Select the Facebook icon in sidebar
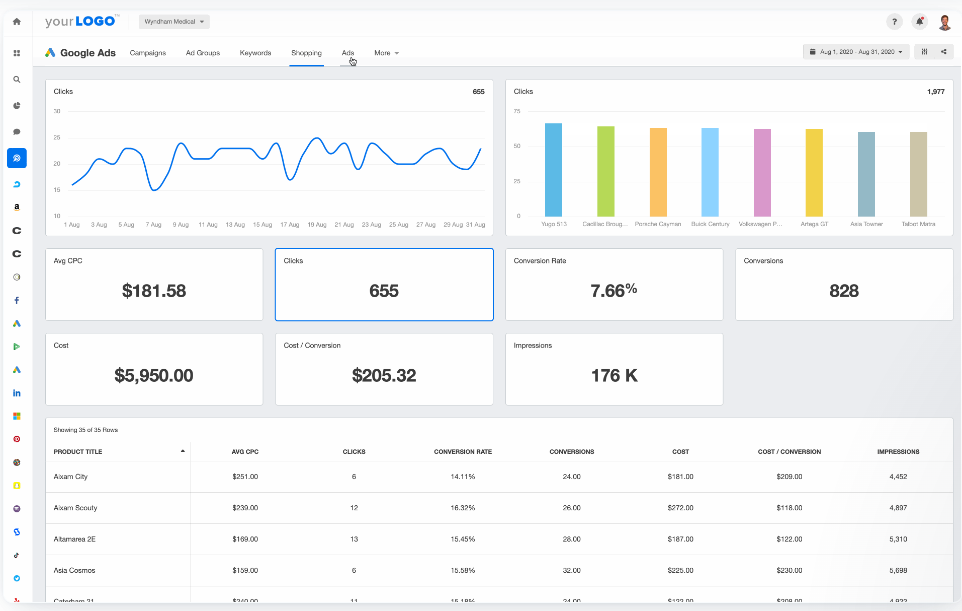962x611 pixels. pos(17,301)
